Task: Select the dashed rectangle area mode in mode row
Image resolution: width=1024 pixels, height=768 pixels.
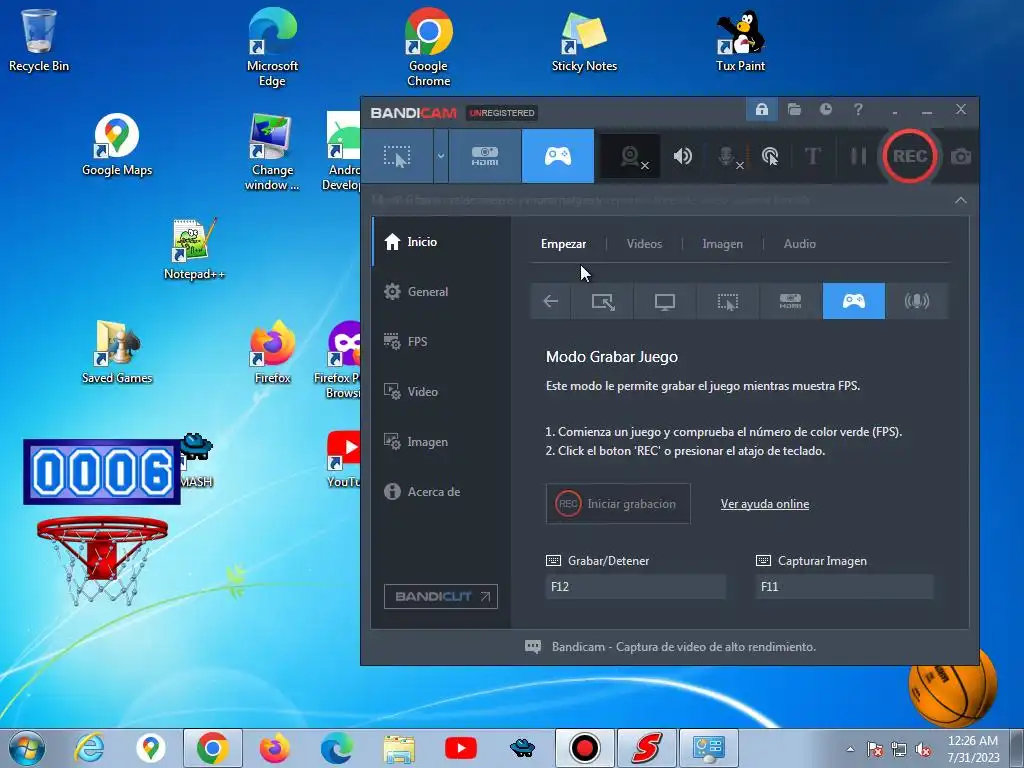Action: tap(728, 301)
